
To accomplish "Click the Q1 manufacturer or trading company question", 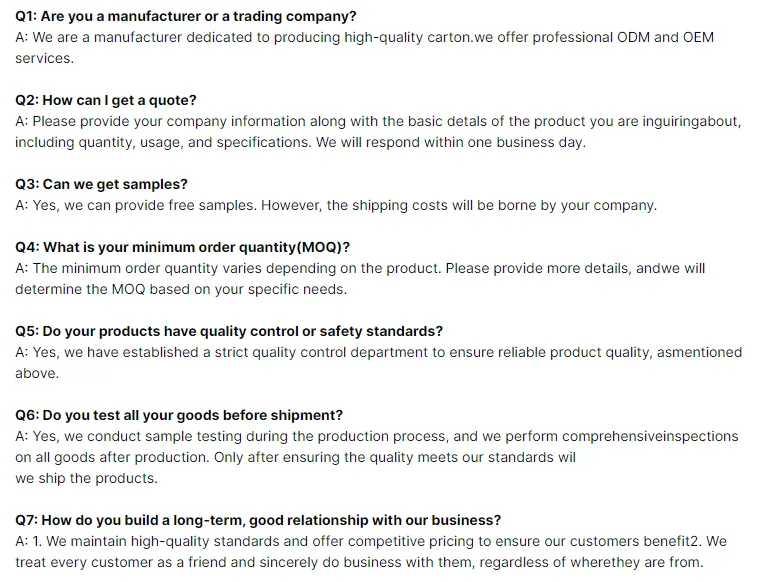I will [x=185, y=16].
